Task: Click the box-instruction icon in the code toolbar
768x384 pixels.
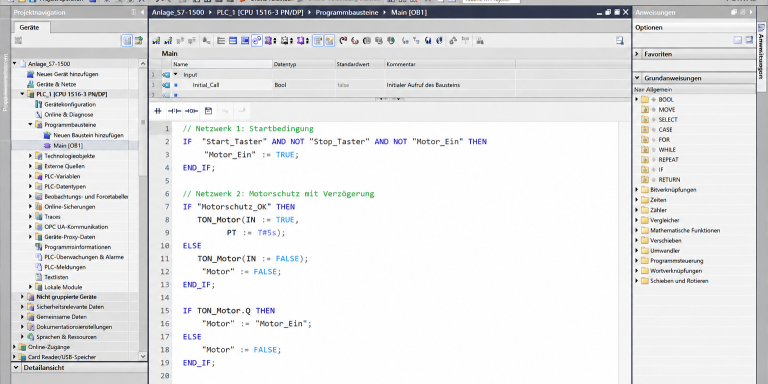Action: tap(192, 111)
